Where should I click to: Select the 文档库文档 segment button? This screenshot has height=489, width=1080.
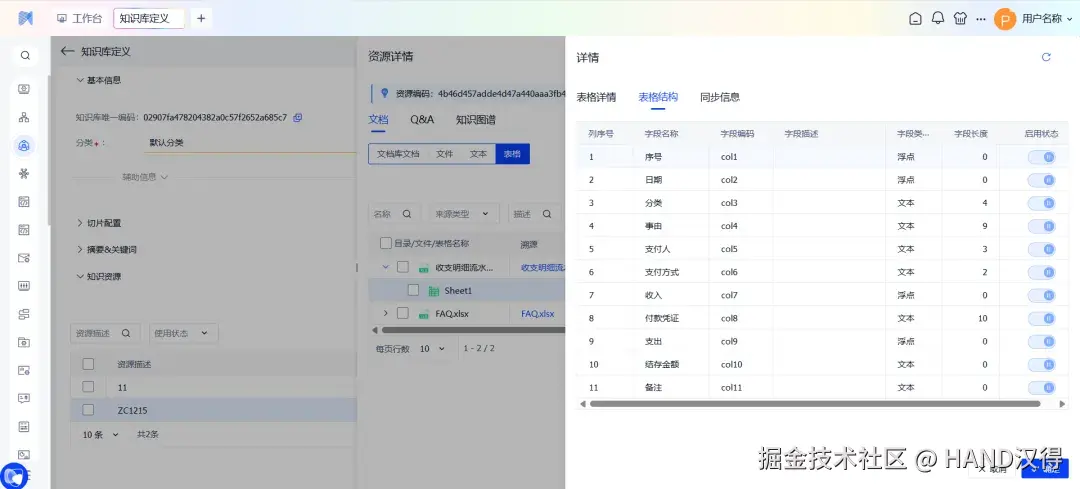tap(397, 154)
